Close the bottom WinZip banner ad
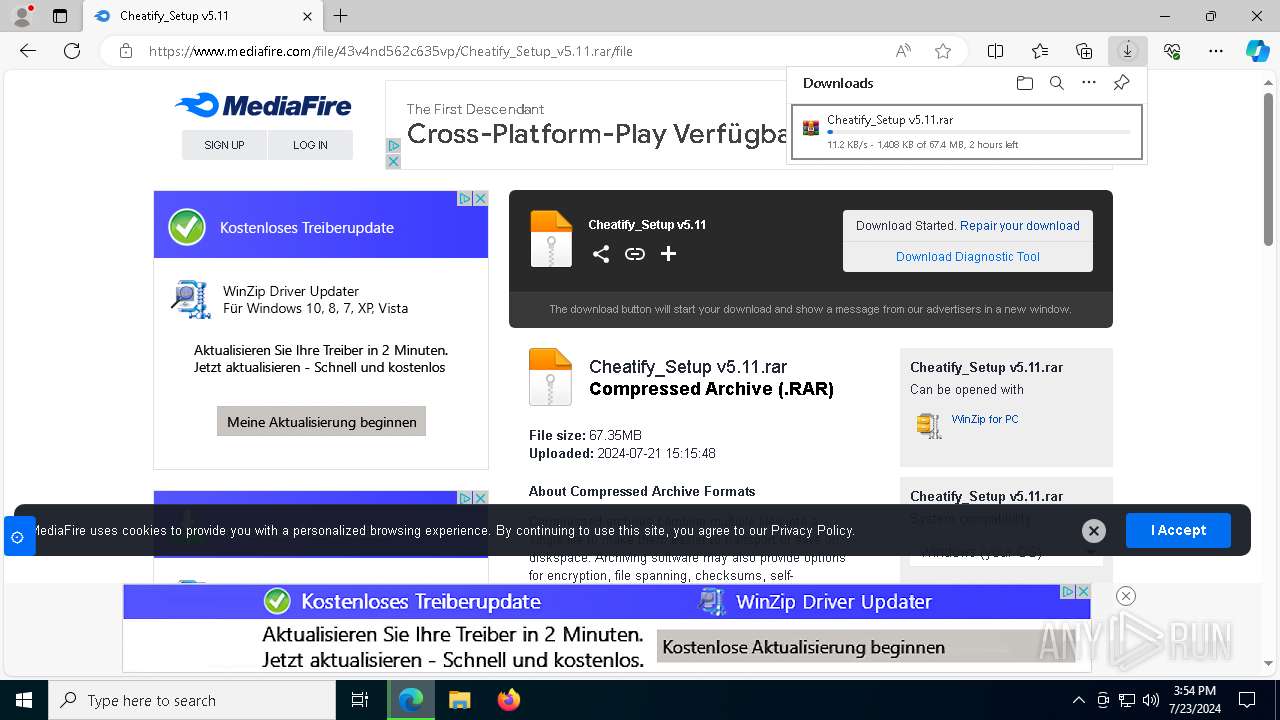 (x=1126, y=596)
